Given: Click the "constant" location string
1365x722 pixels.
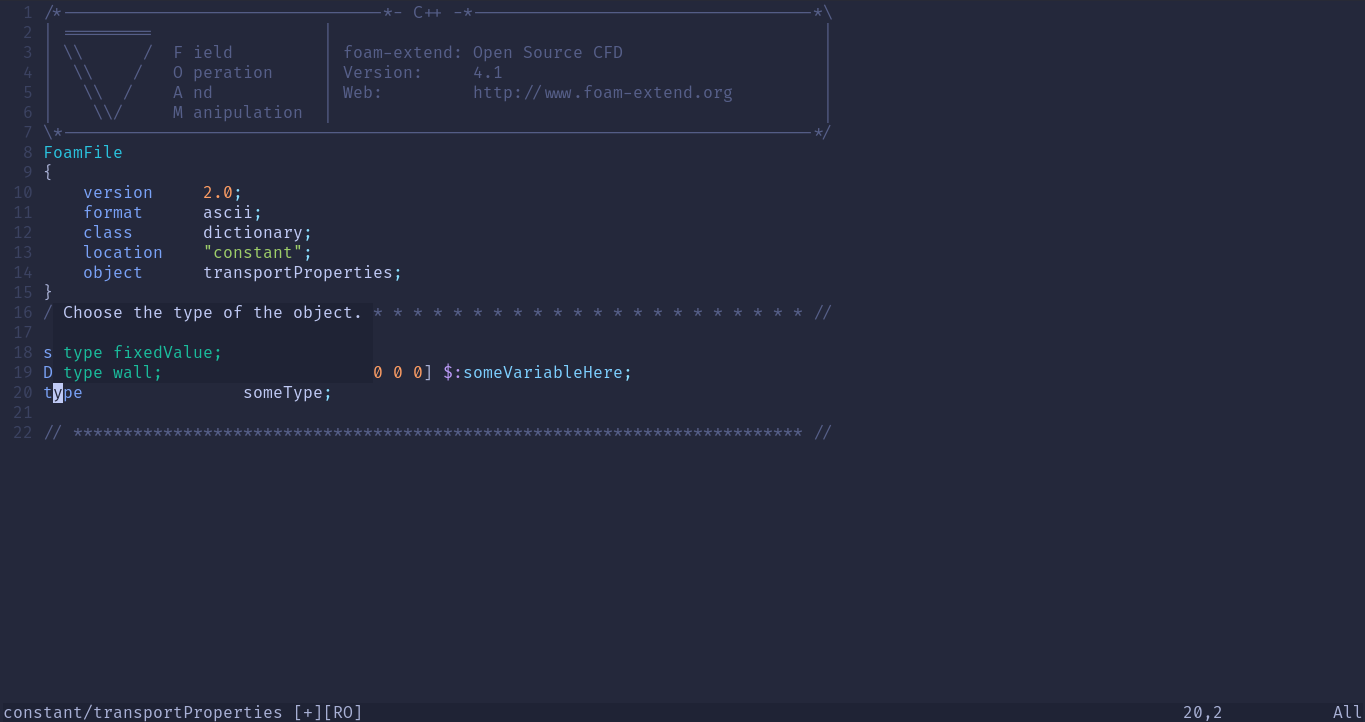Looking at the screenshot, I should (x=253, y=252).
